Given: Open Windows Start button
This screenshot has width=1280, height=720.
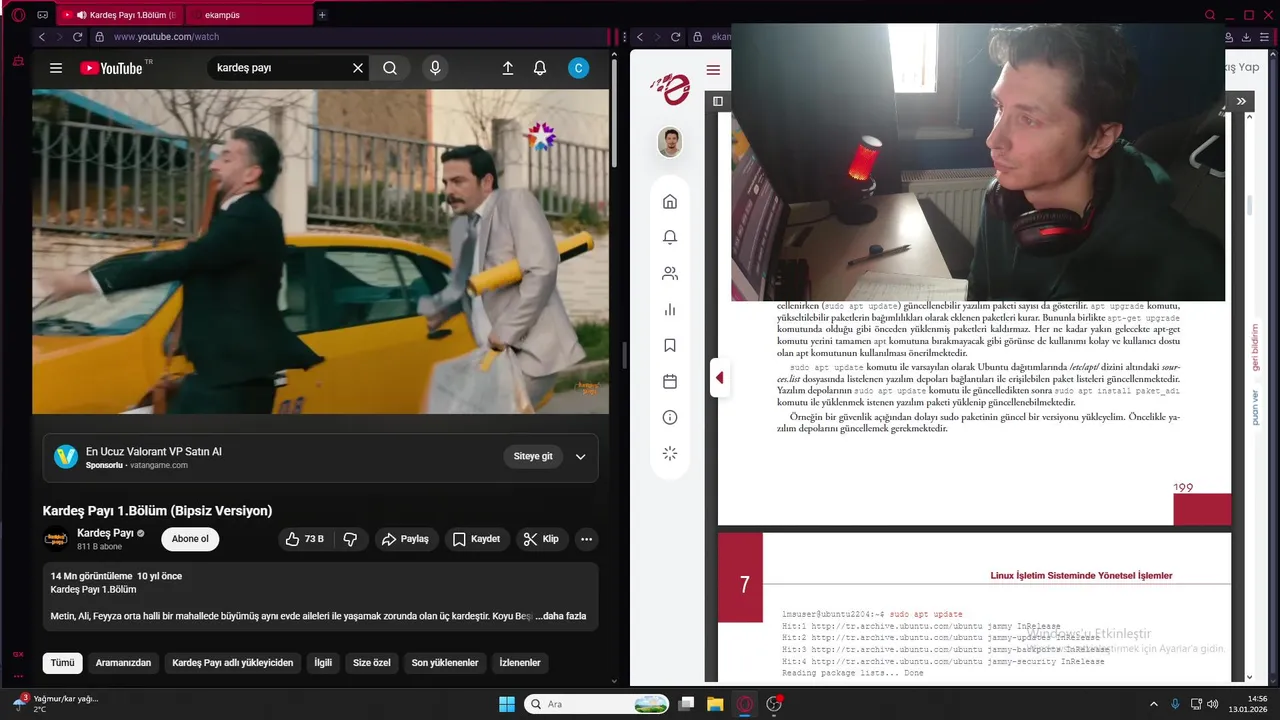Looking at the screenshot, I should point(507,704).
